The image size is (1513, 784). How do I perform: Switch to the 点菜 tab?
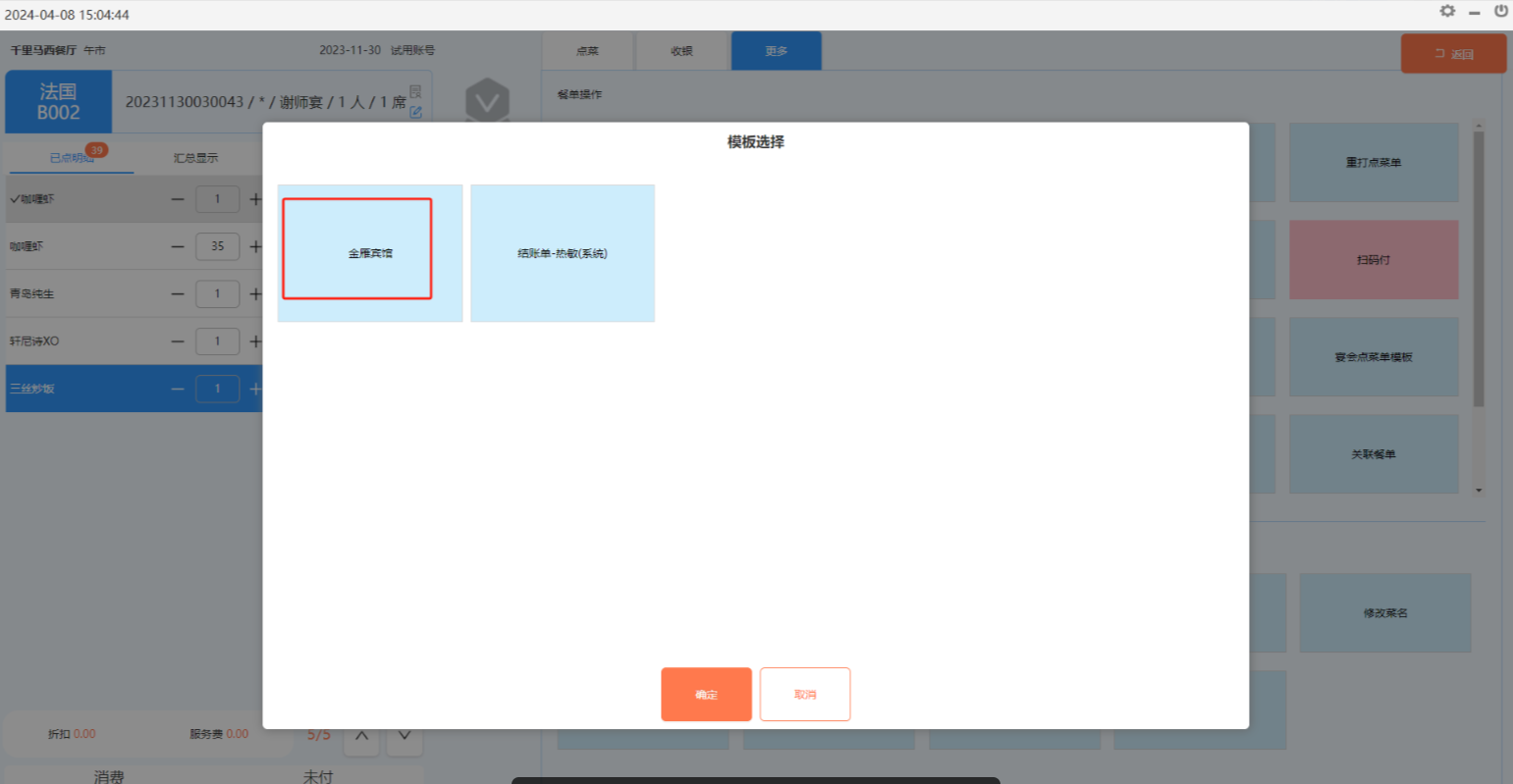click(587, 51)
